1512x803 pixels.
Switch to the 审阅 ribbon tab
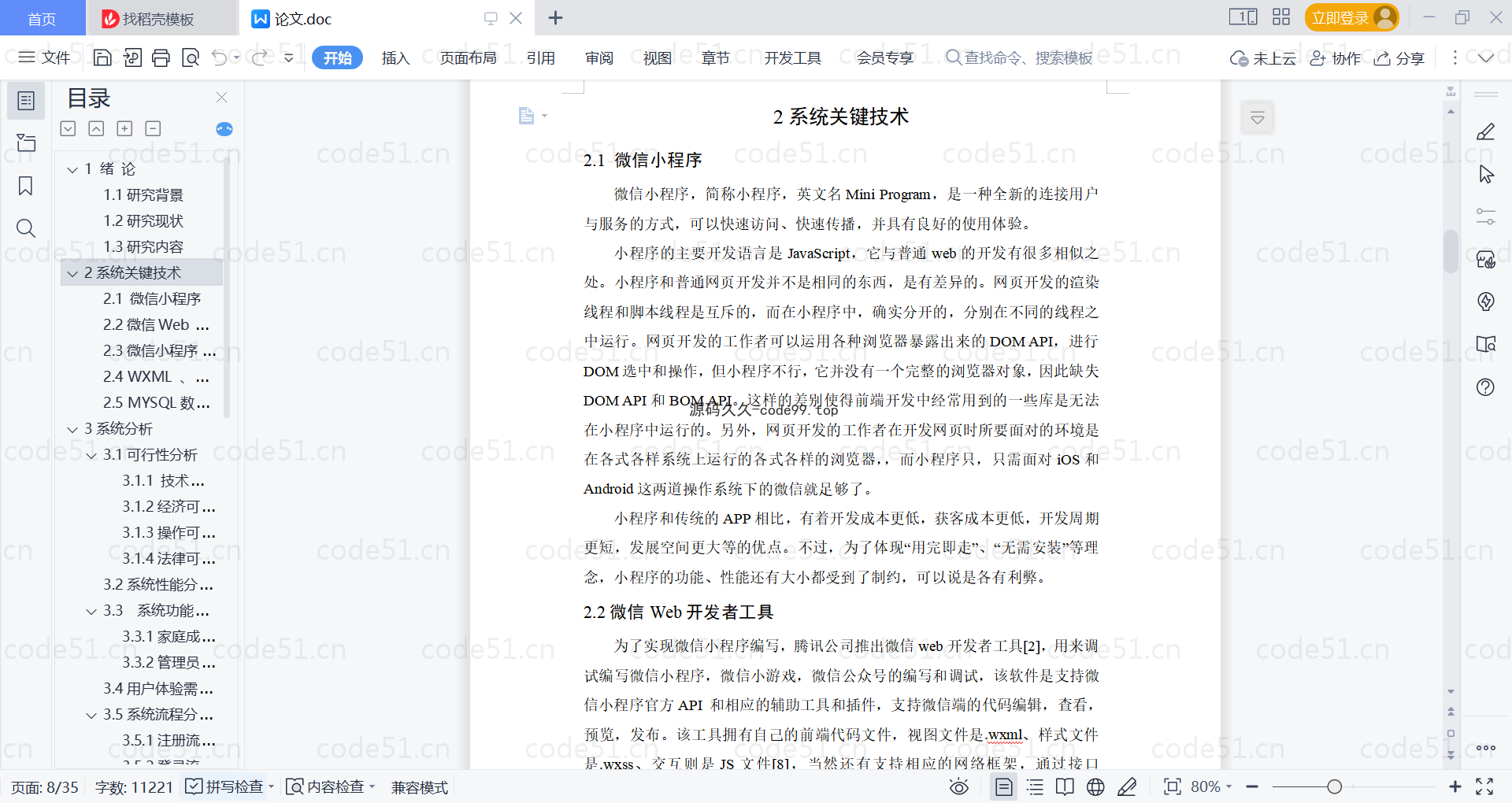point(598,57)
